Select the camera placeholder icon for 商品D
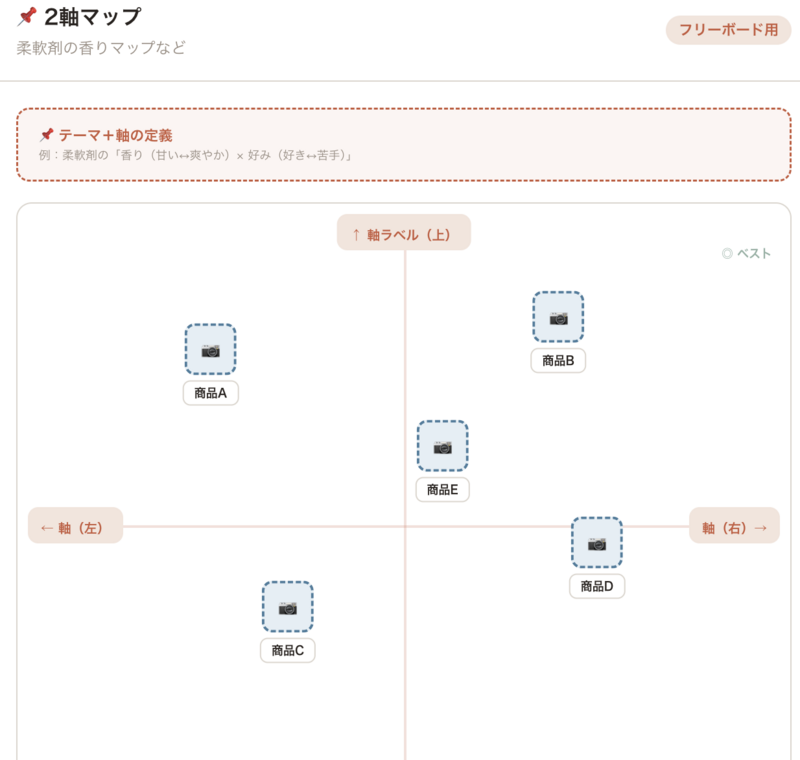The width and height of the screenshot is (800, 760). pos(597,543)
